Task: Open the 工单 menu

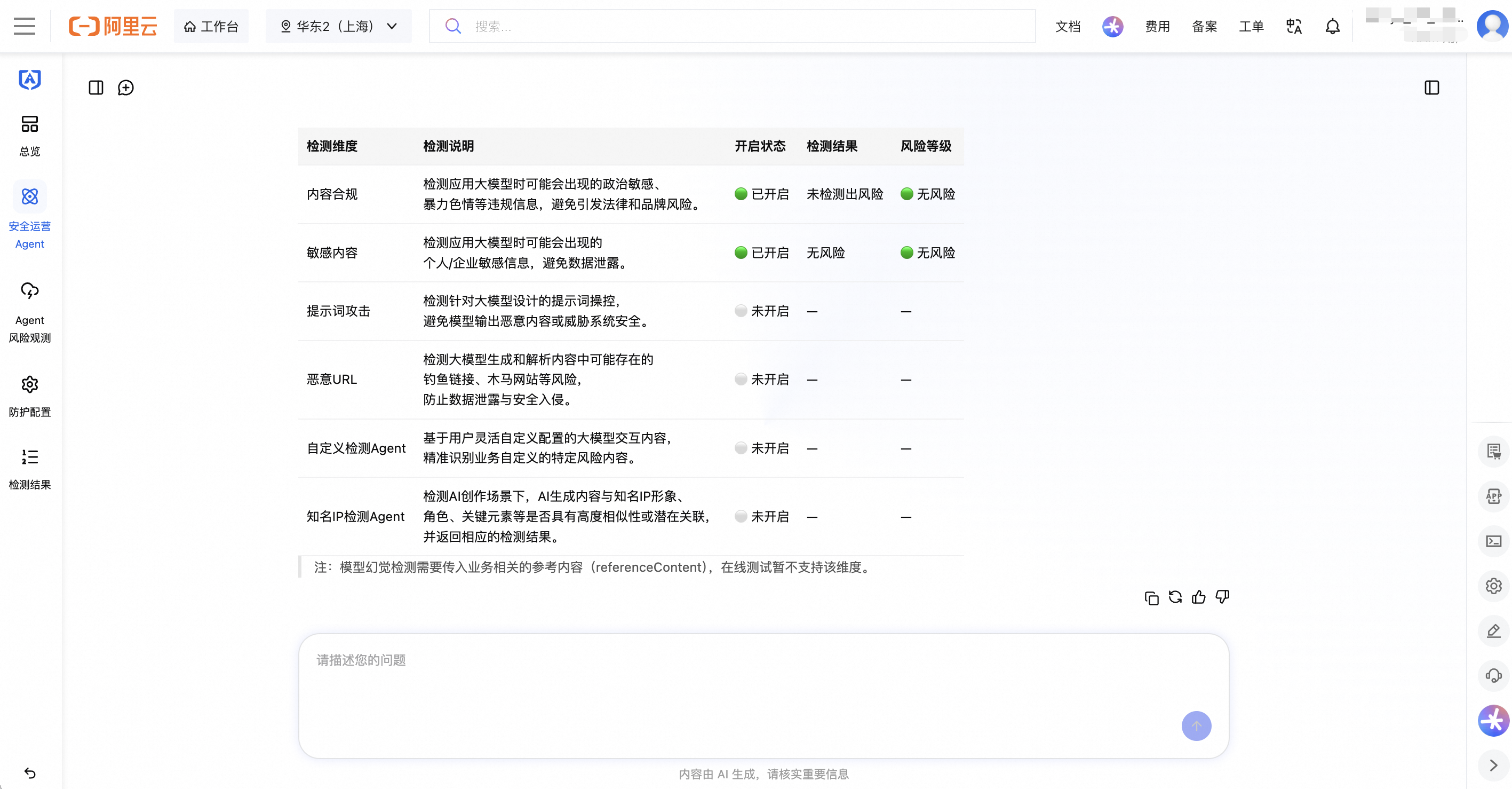Action: [1251, 27]
